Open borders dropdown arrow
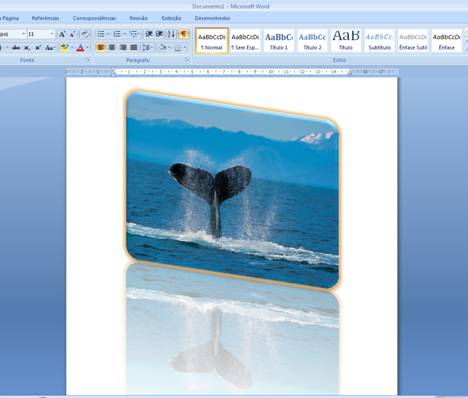This screenshot has height=398, width=468. 185,48
